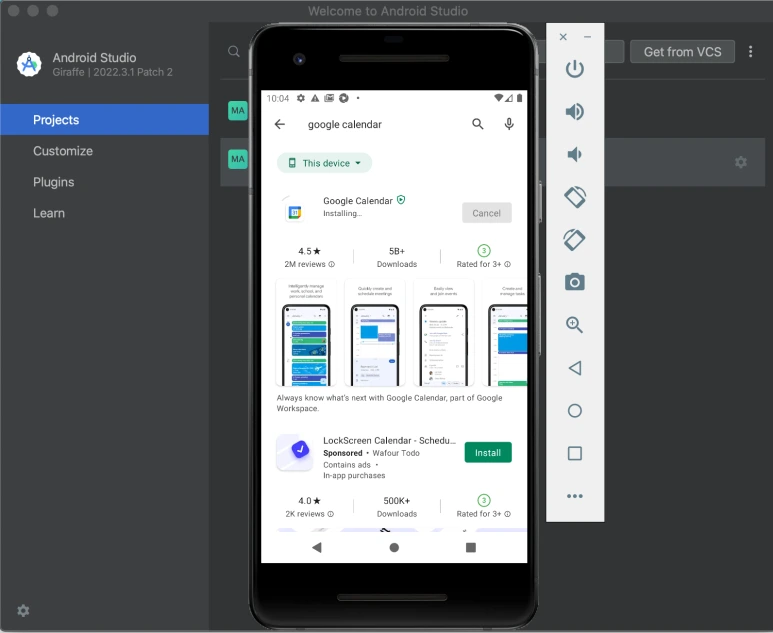
Task: Tap the Play Store search magnifier icon
Action: pyautogui.click(x=477, y=124)
